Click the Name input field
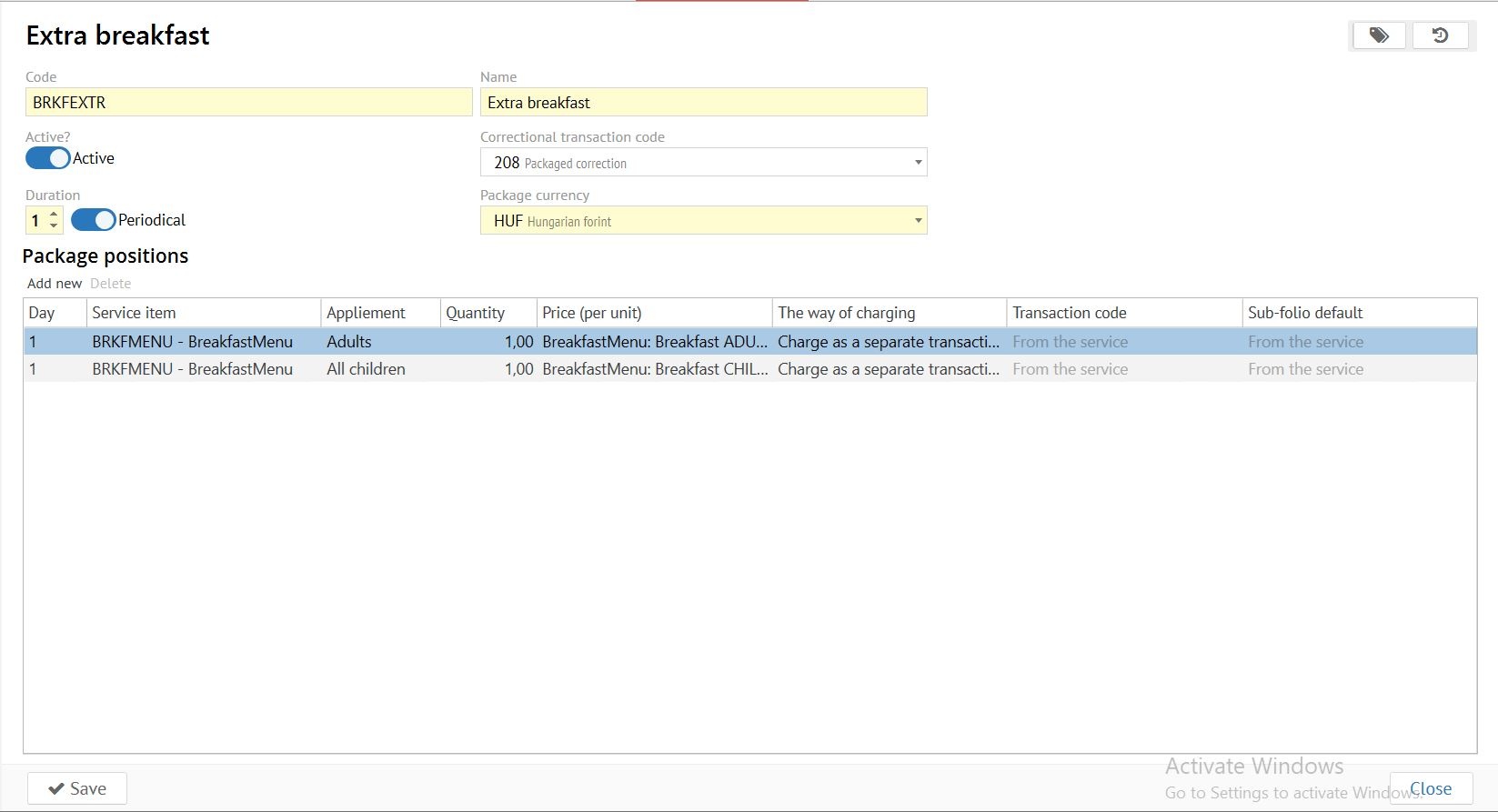Screen dimensions: 1498x812 coord(703,103)
